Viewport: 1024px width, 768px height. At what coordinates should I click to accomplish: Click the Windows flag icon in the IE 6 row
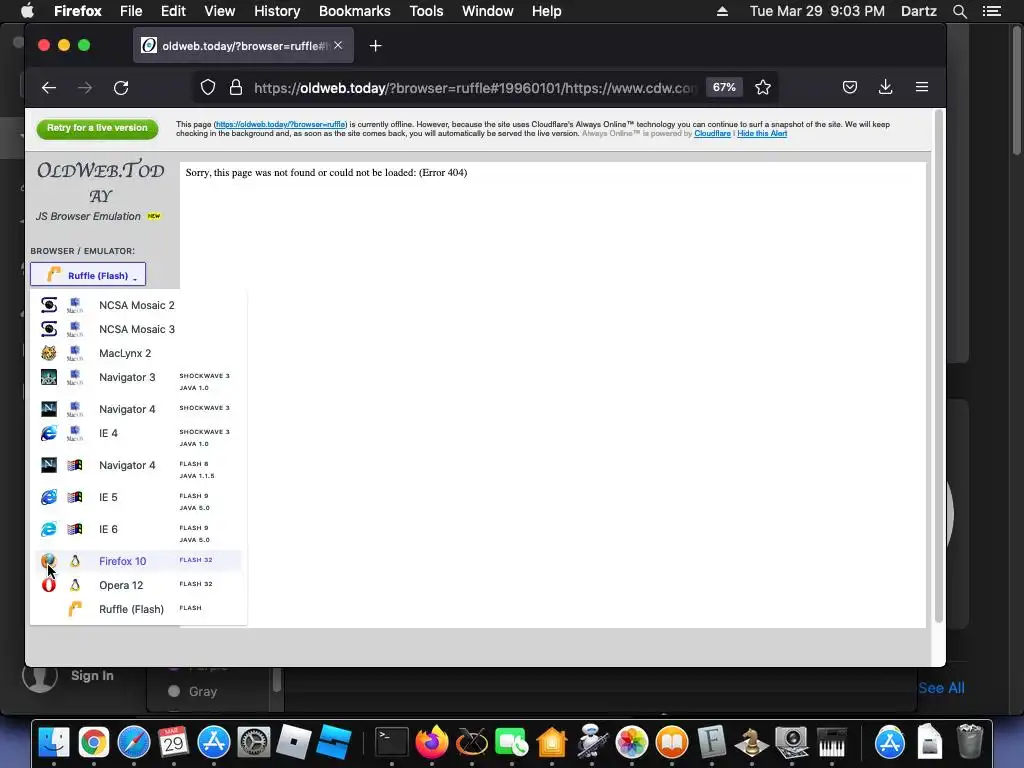click(75, 529)
